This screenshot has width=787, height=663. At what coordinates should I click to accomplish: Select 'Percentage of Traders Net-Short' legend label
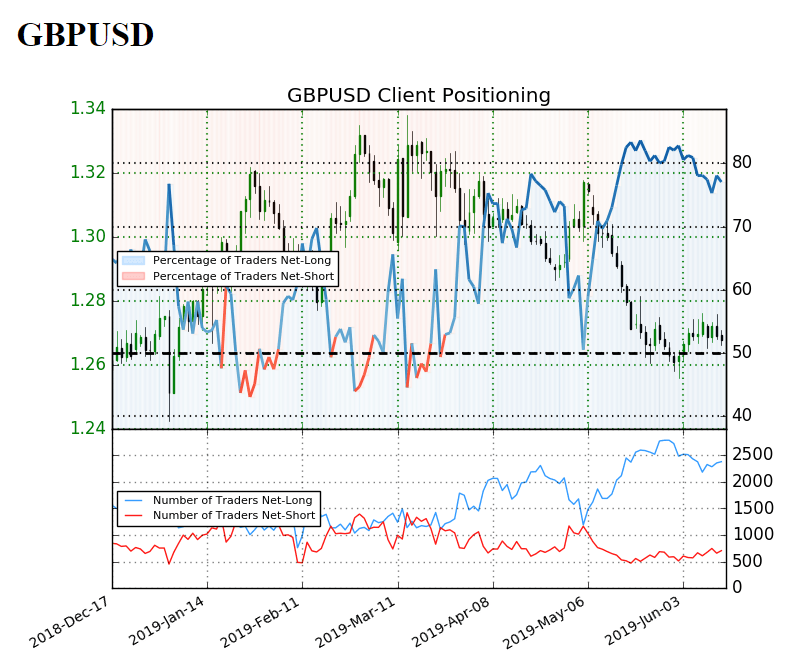243,275
